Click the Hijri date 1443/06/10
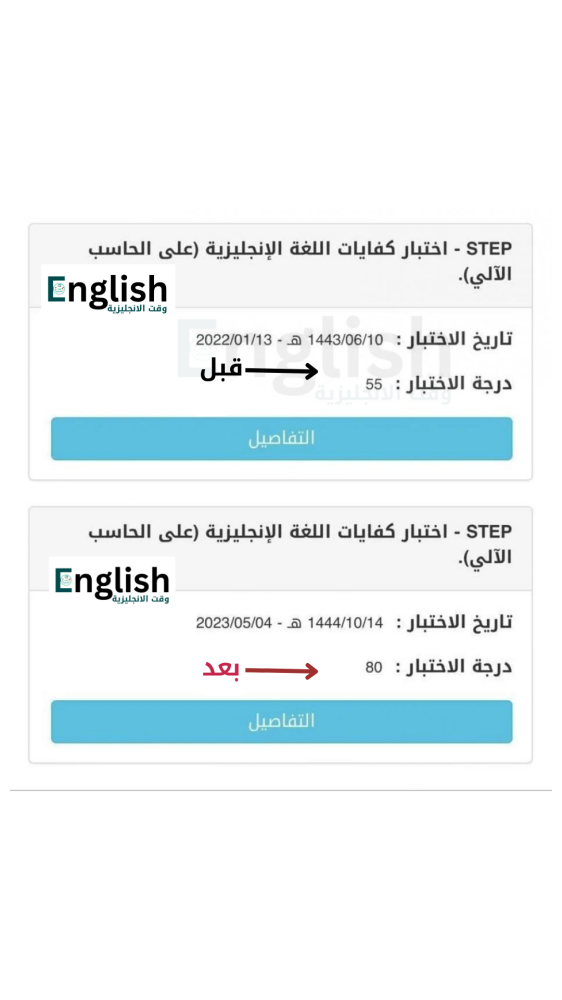Screen dimensions: 562x1000 [x=345, y=340]
